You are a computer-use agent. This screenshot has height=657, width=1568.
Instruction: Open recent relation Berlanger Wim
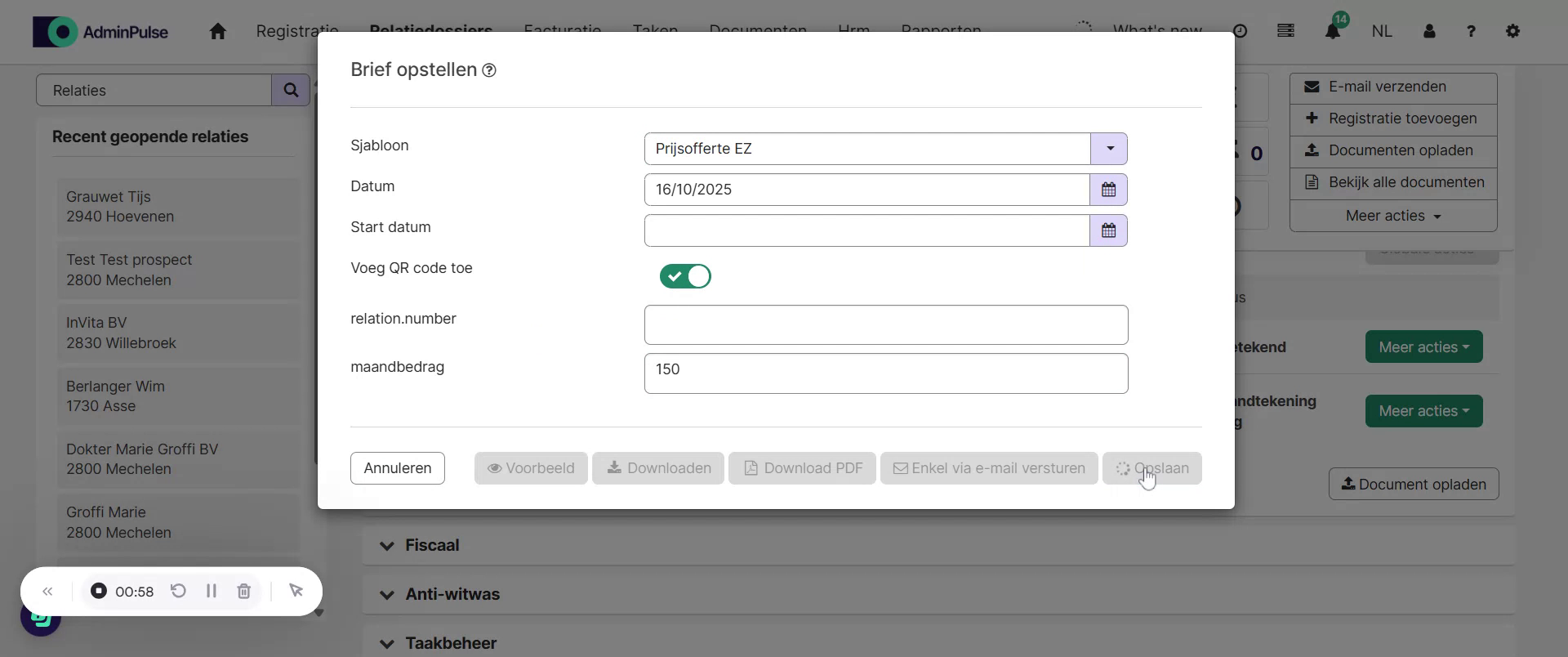tap(178, 396)
